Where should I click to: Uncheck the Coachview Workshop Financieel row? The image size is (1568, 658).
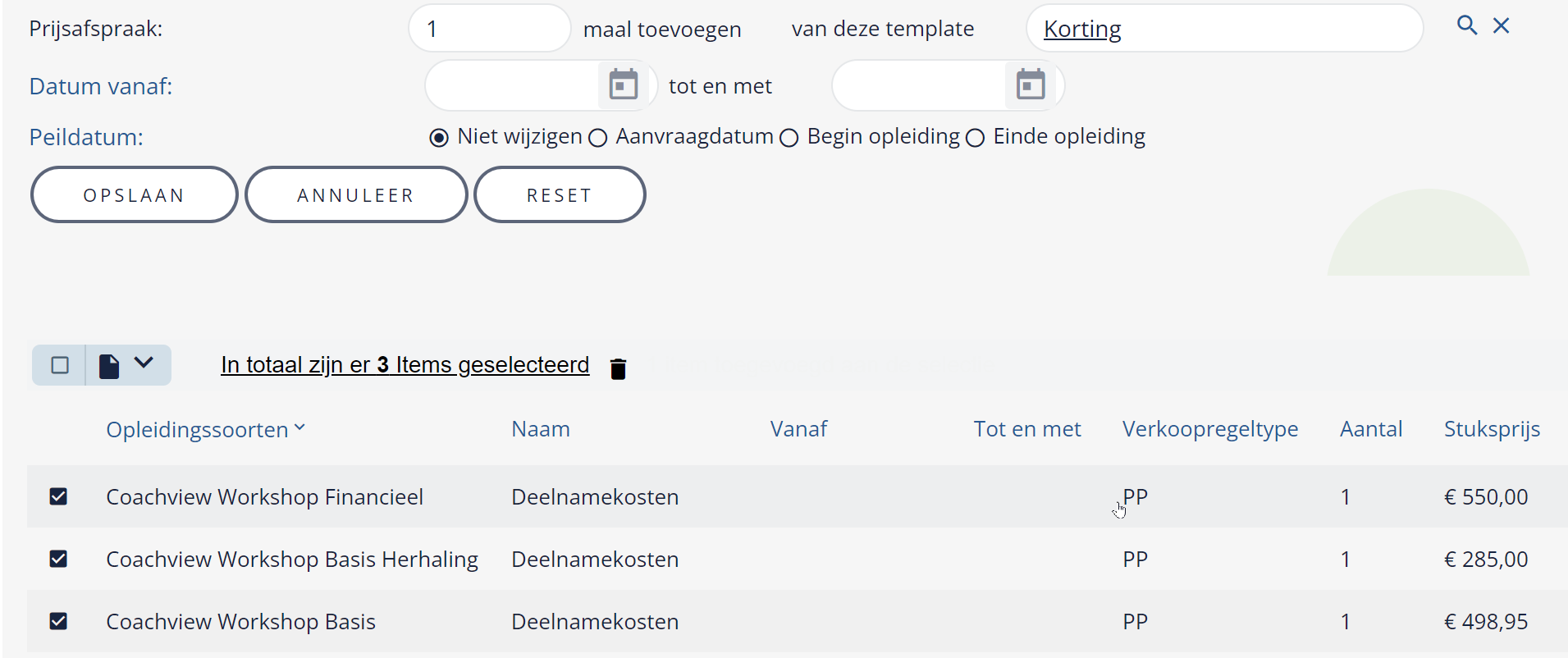click(58, 496)
